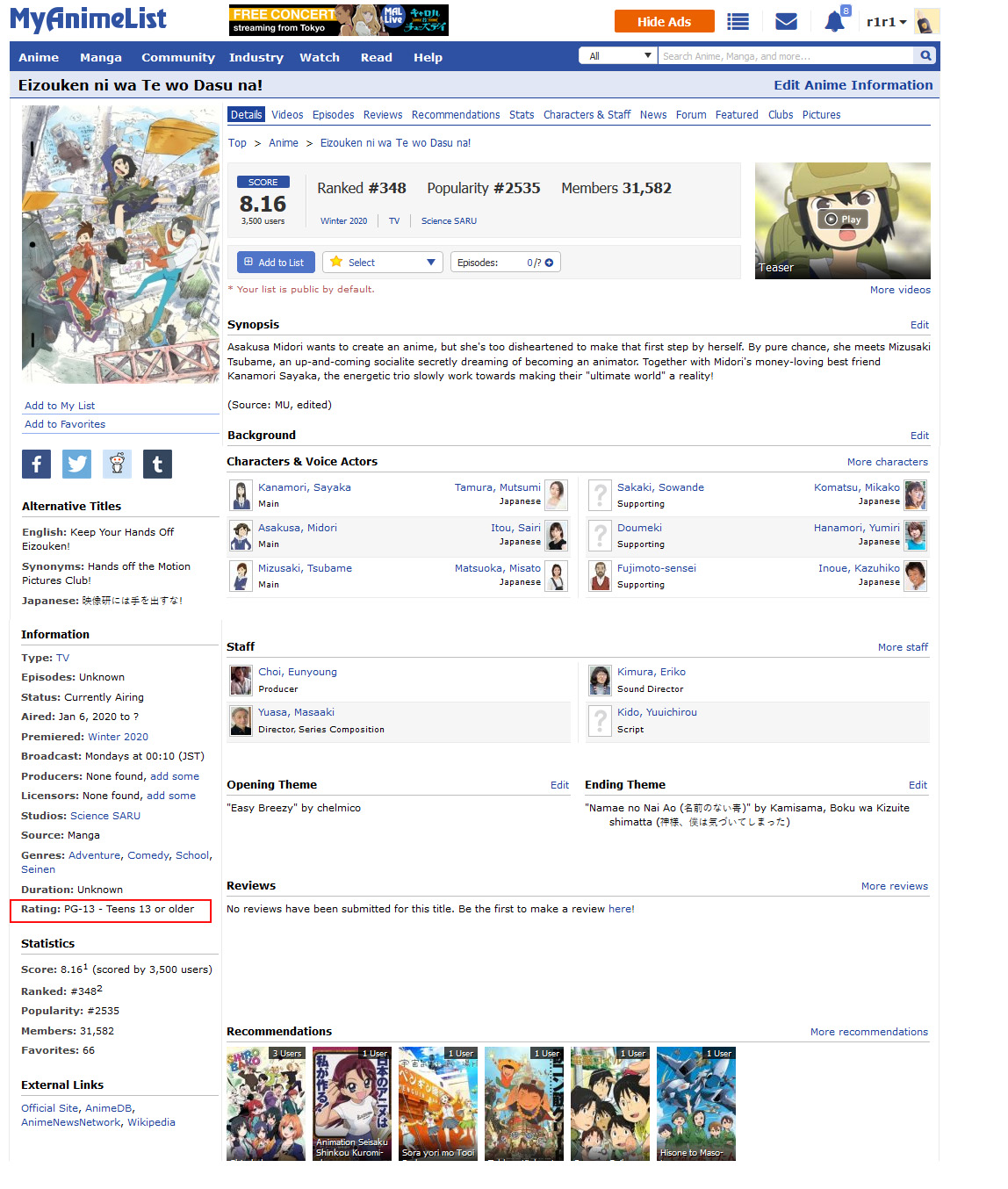Screen dimensions: 1008x1189
Task: Switch to the Episodes tab
Action: point(334,115)
